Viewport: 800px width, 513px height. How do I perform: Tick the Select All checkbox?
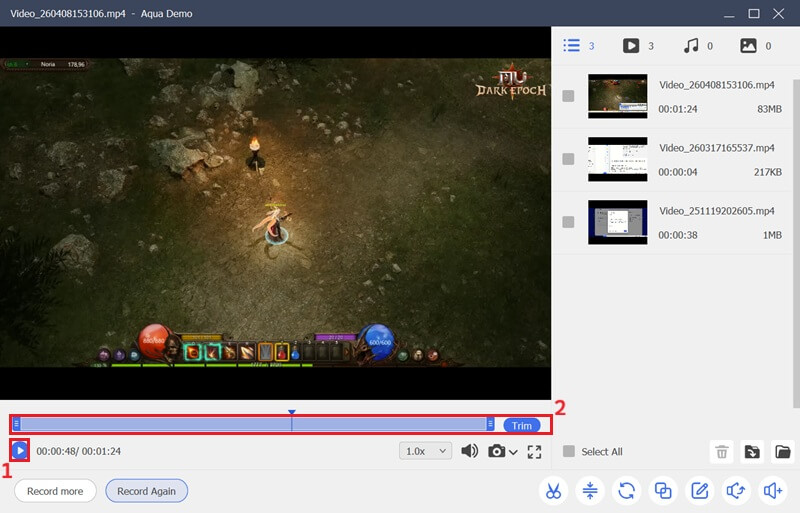tap(568, 451)
